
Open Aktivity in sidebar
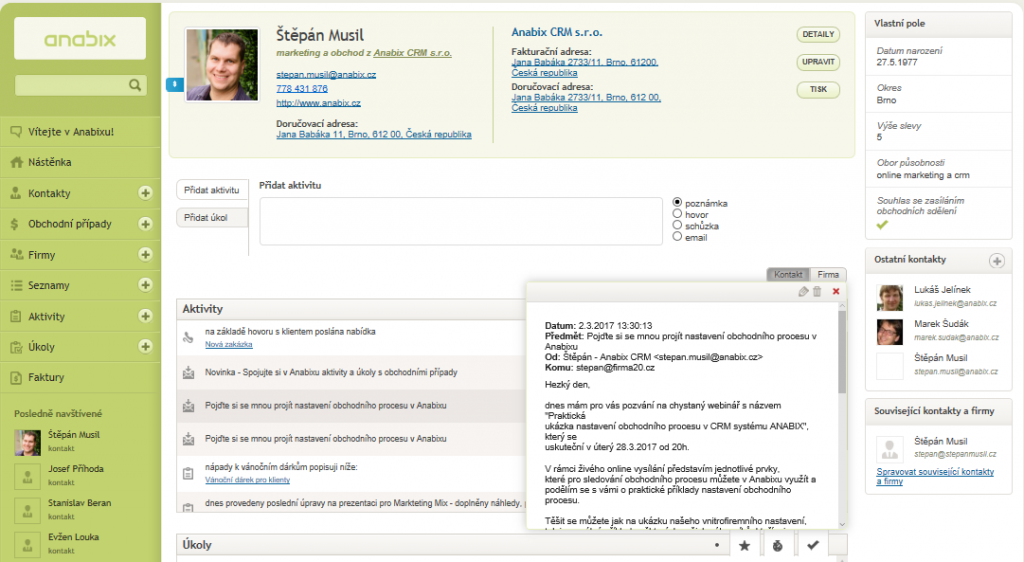tap(46, 317)
